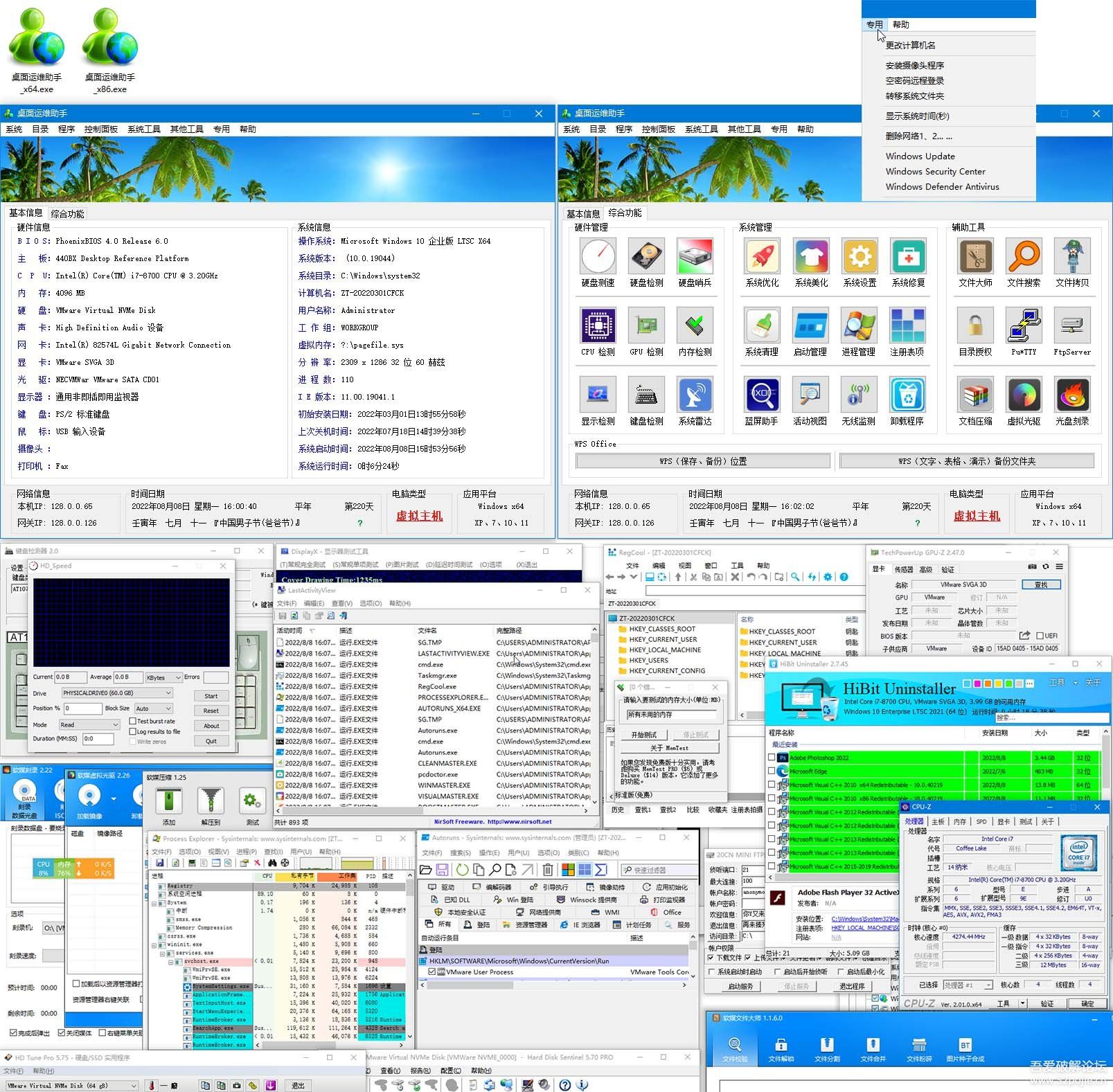Click 开始测试 in the MemTest window

click(x=643, y=735)
